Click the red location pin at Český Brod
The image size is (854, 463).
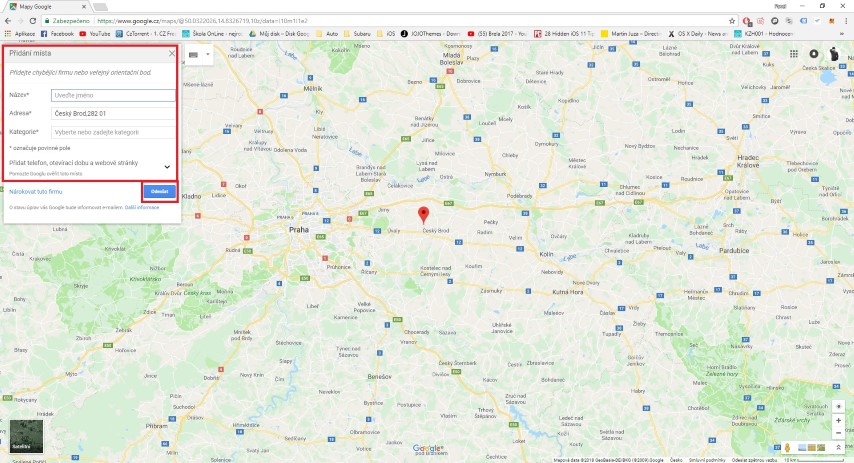tap(423, 215)
